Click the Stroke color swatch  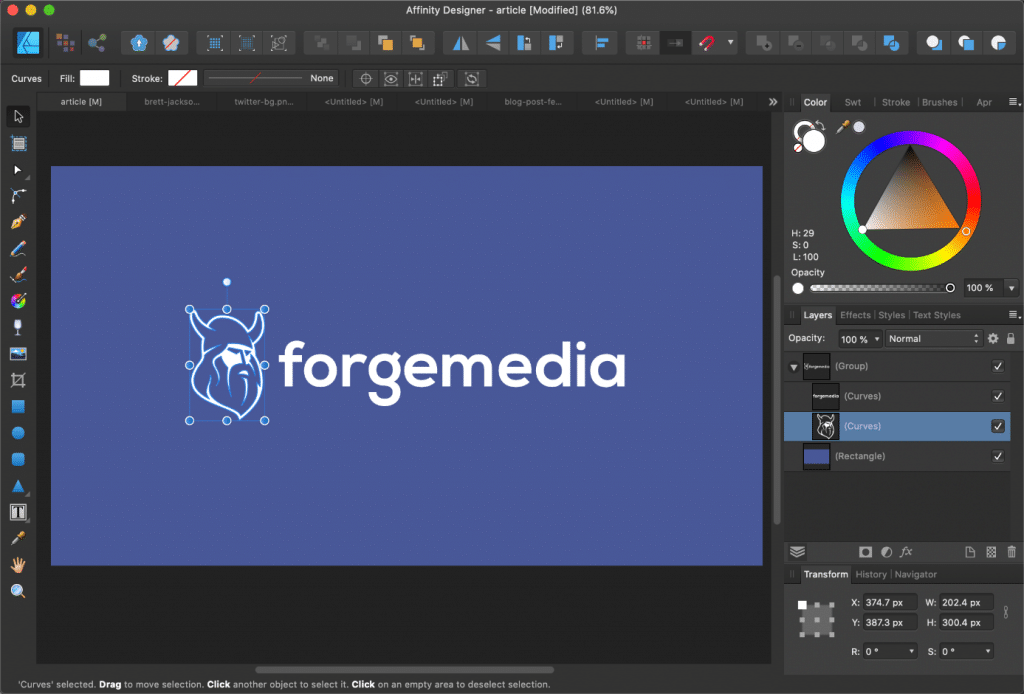pos(183,78)
